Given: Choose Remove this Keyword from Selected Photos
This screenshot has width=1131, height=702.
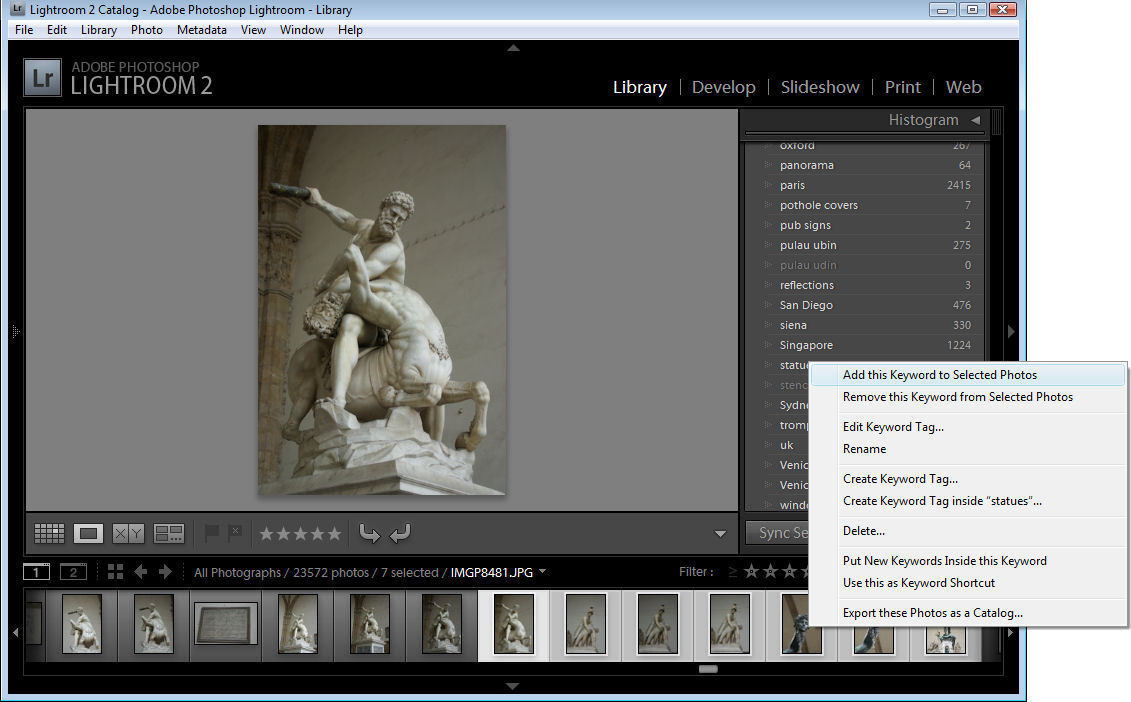Looking at the screenshot, I should tap(968, 397).
